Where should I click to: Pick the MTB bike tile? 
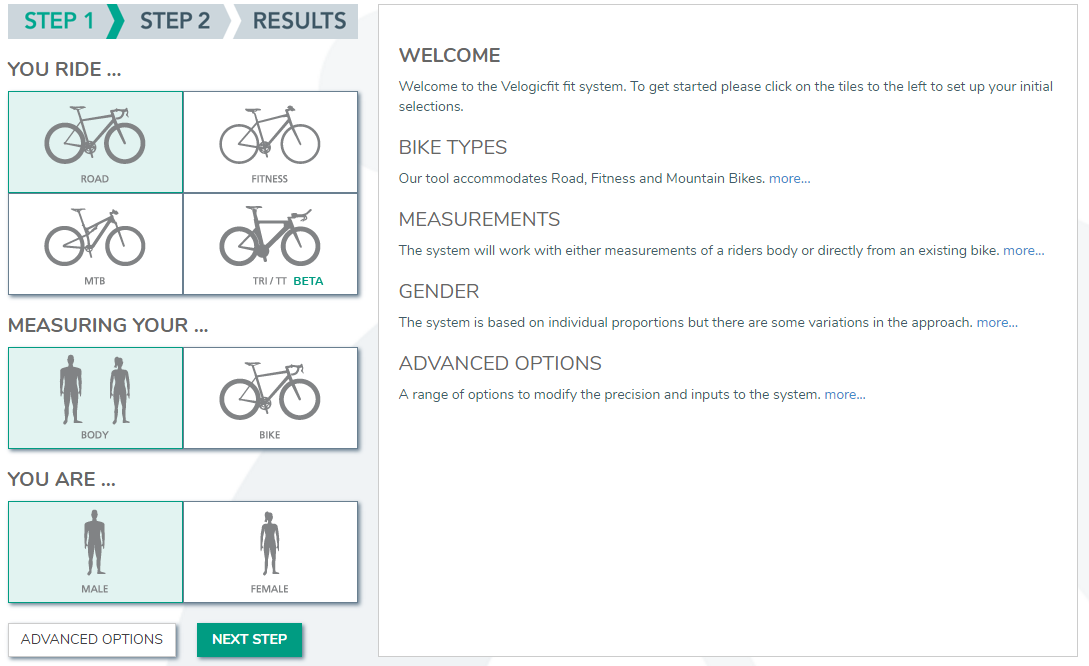(x=95, y=244)
